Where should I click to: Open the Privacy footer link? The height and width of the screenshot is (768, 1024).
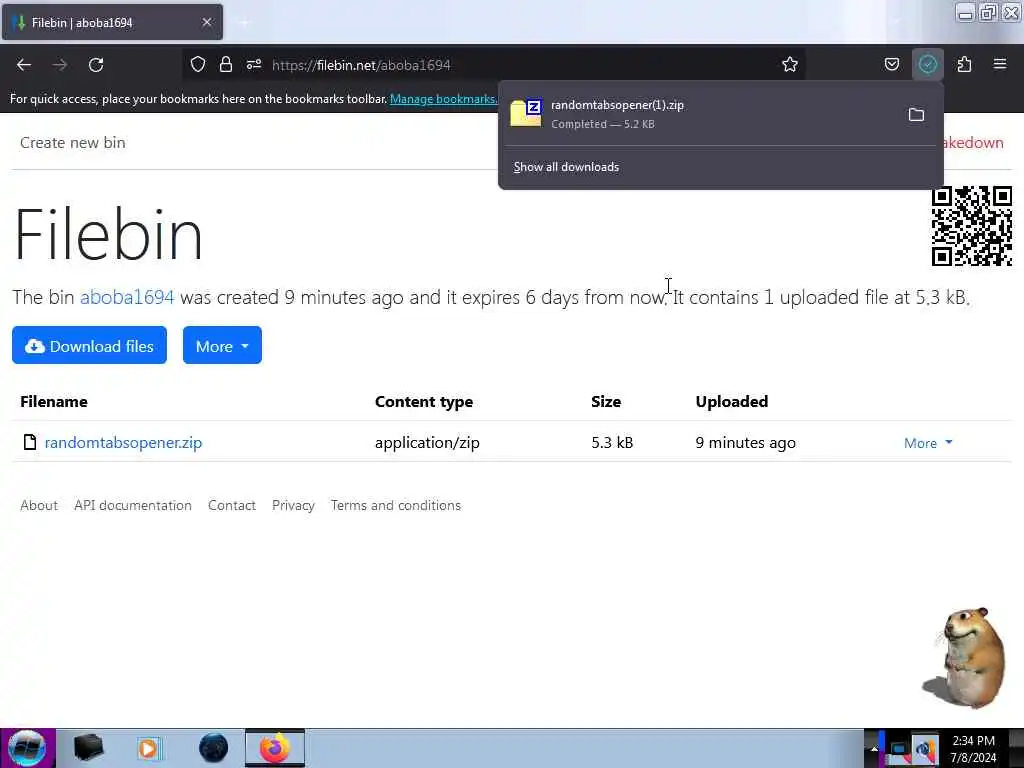pos(293,505)
